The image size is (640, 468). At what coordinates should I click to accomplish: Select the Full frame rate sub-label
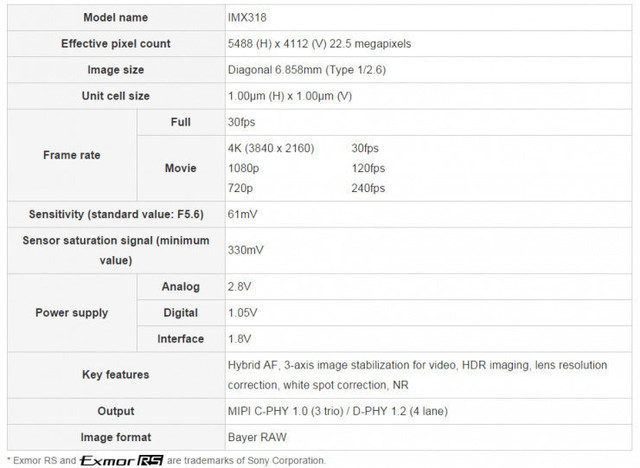click(x=180, y=122)
